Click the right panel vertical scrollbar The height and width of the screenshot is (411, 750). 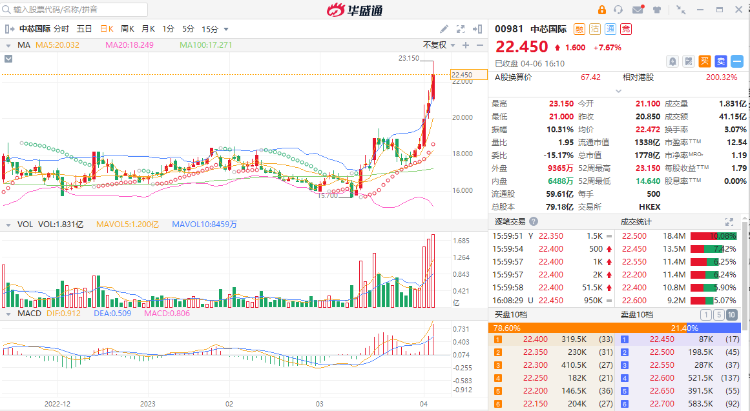[x=745, y=278]
